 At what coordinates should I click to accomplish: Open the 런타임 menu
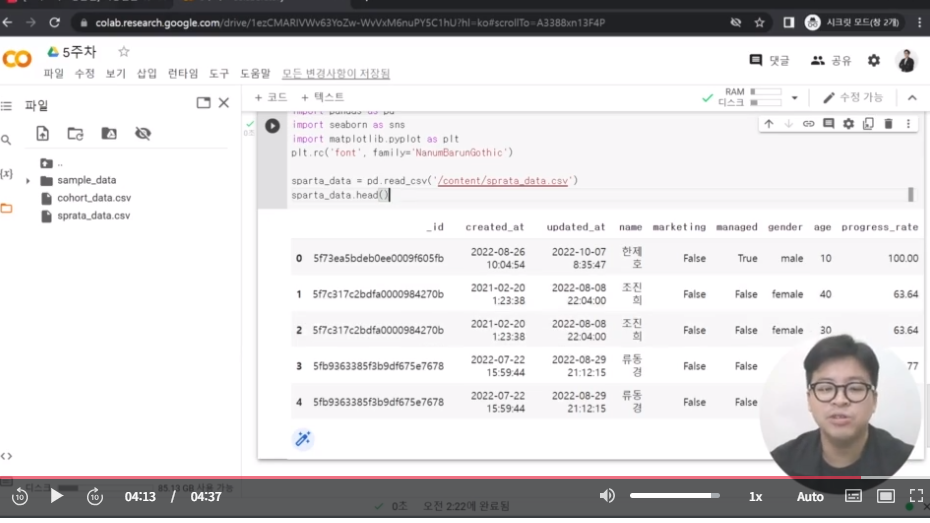[183, 74]
